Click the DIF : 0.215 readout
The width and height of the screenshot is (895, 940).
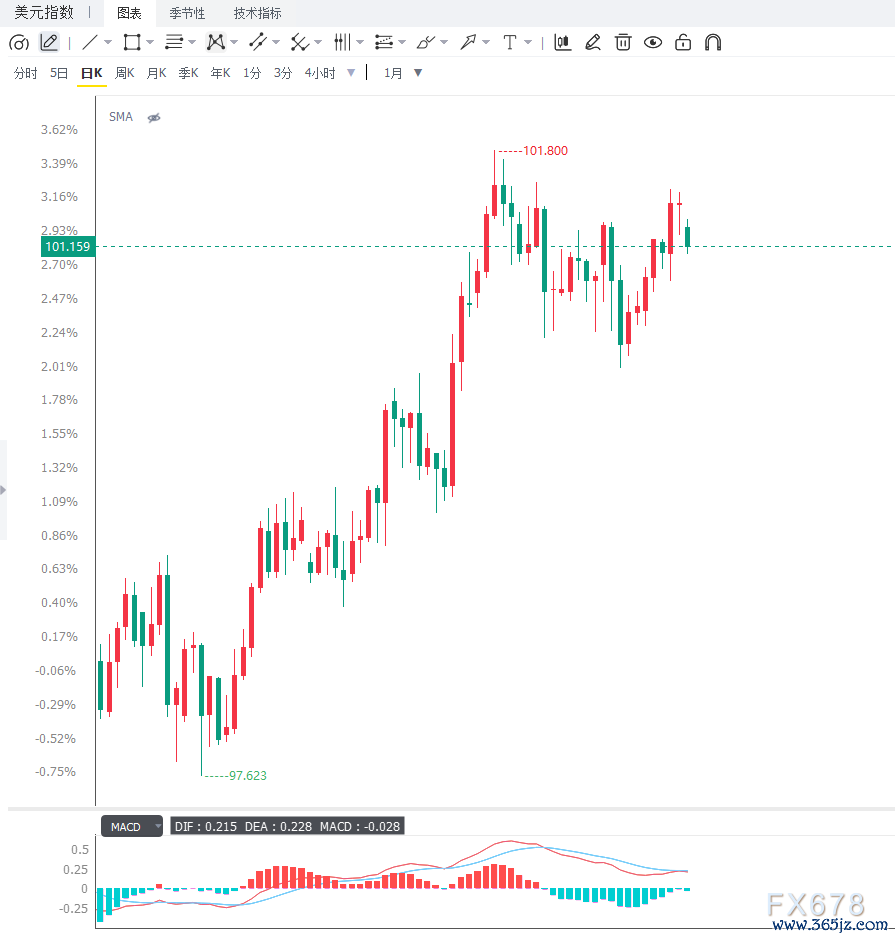coord(206,827)
